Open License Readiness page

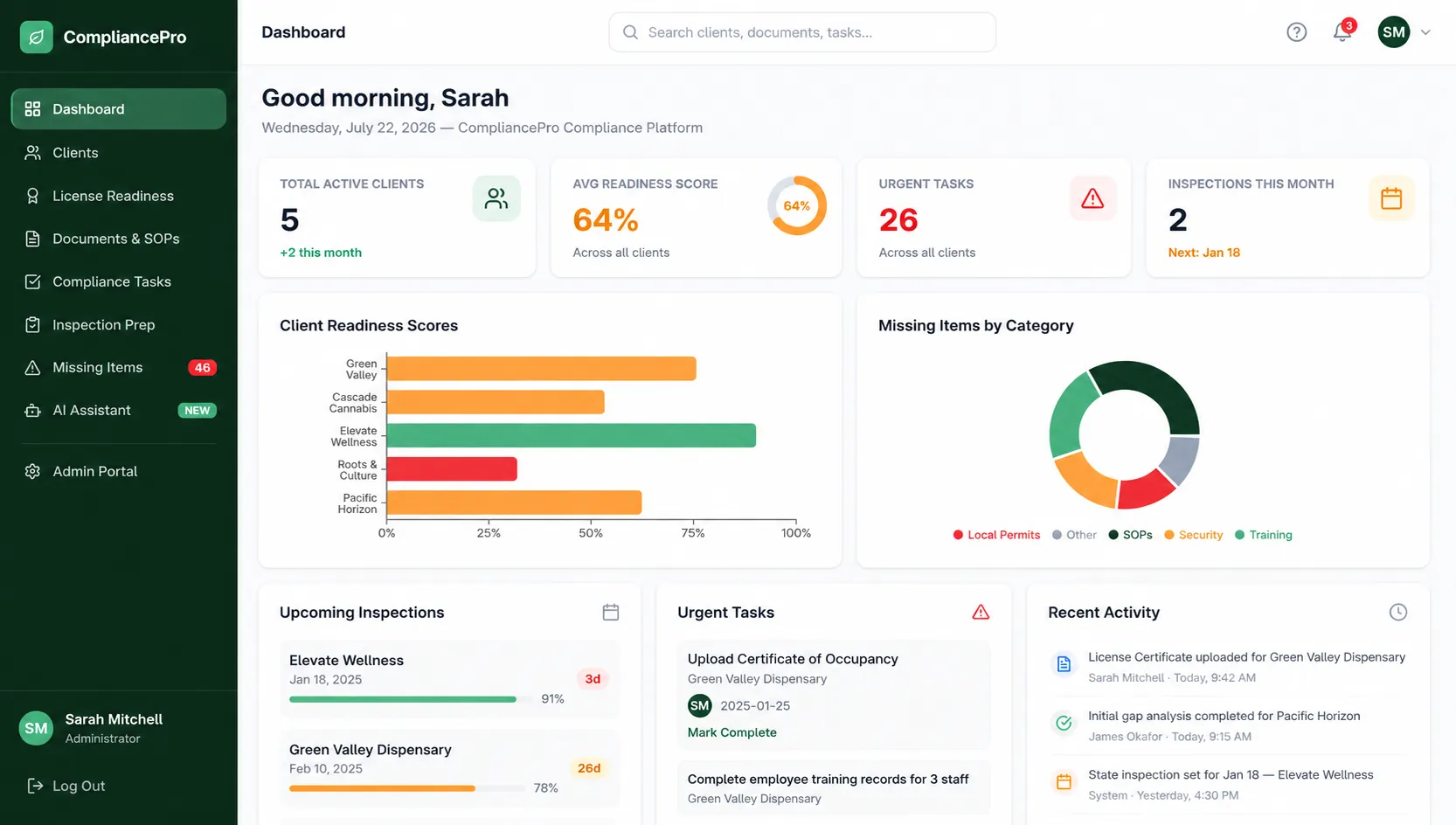(119, 196)
